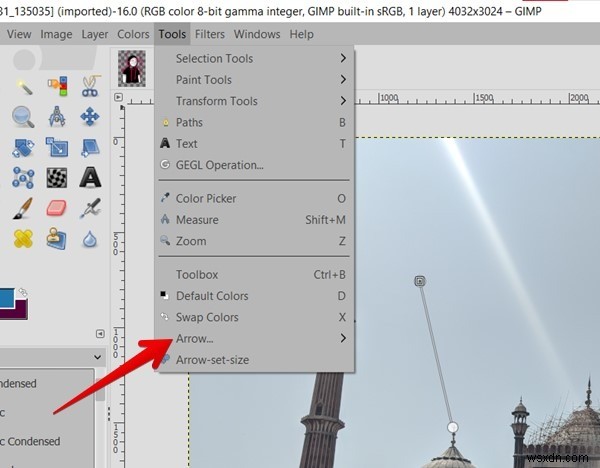Open the background color swatch

coord(19,312)
